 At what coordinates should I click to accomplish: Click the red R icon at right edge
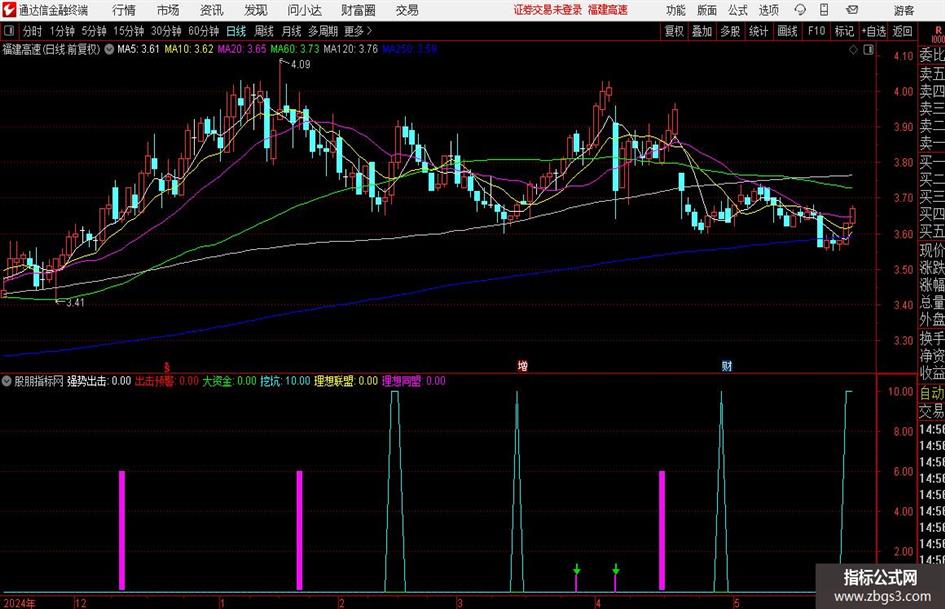pos(938,31)
